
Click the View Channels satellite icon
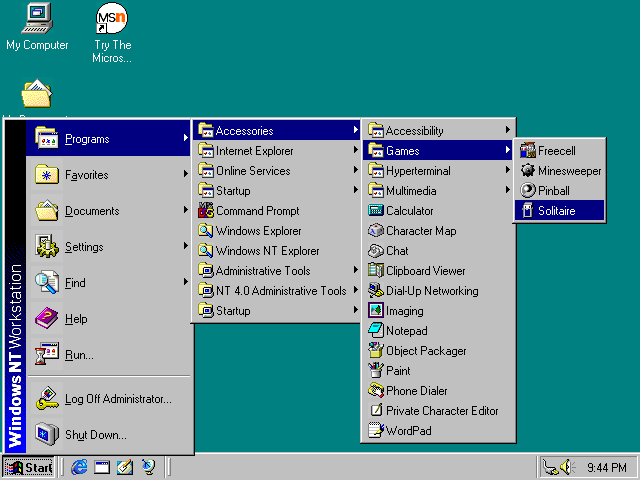[148, 467]
